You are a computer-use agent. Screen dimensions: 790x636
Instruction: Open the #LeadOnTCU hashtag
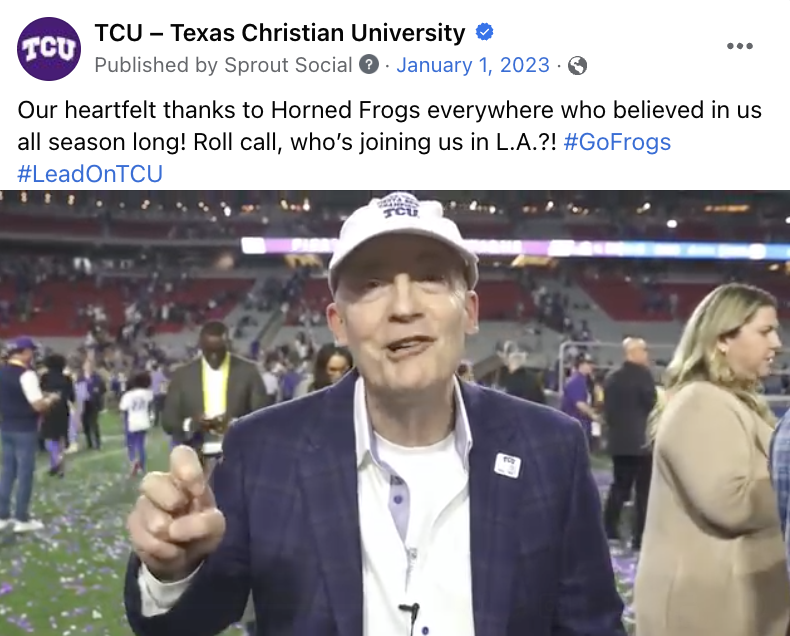90,174
